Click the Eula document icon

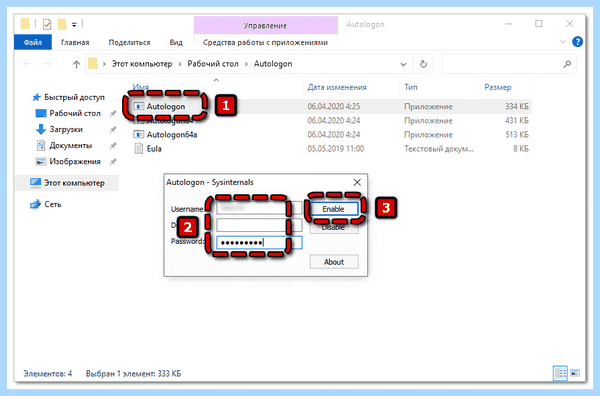(139, 149)
